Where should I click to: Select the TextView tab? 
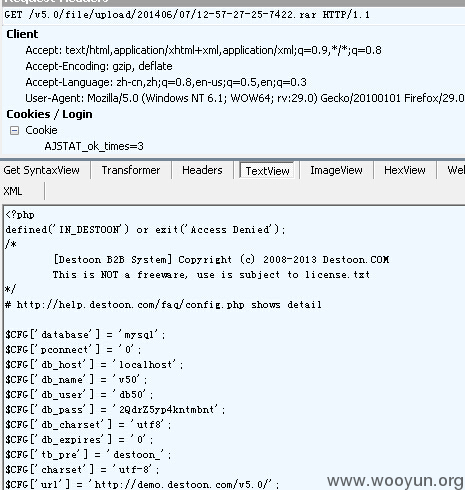tap(267, 171)
